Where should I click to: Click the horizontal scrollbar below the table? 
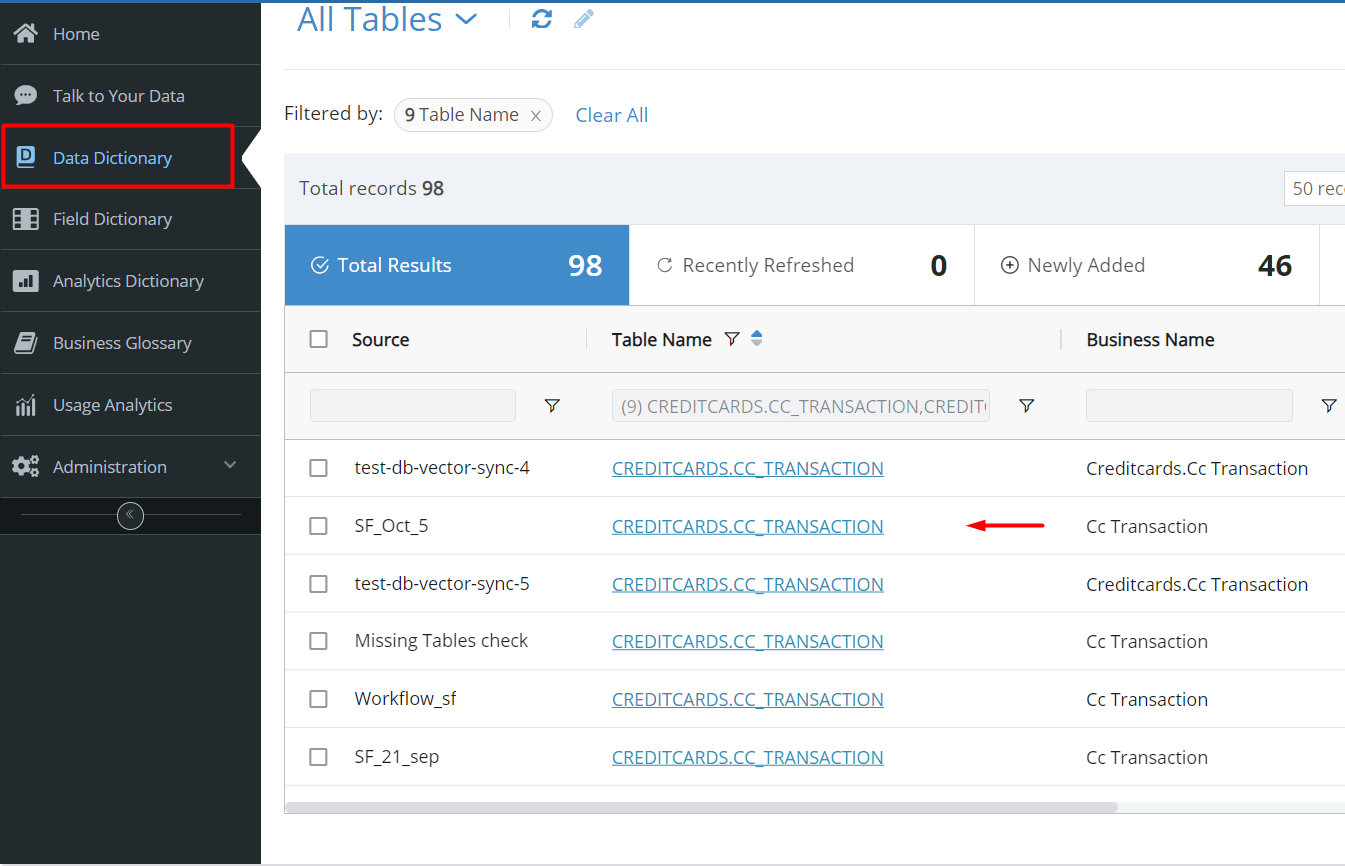click(700, 807)
